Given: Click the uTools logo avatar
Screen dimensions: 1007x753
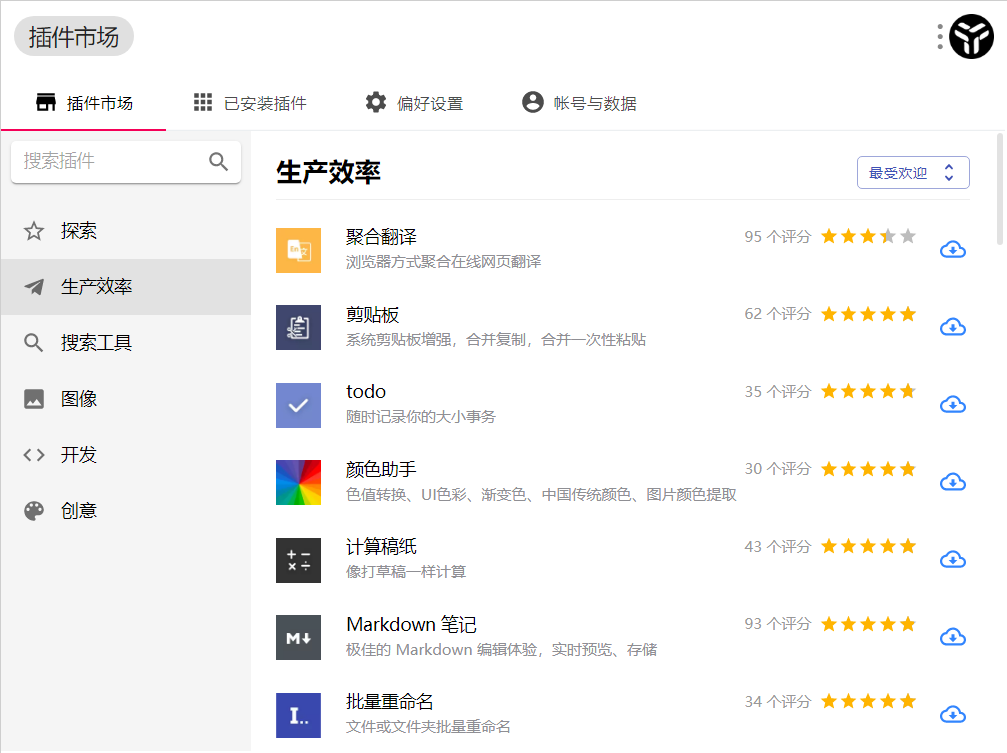Looking at the screenshot, I should pyautogui.click(x=971, y=38).
